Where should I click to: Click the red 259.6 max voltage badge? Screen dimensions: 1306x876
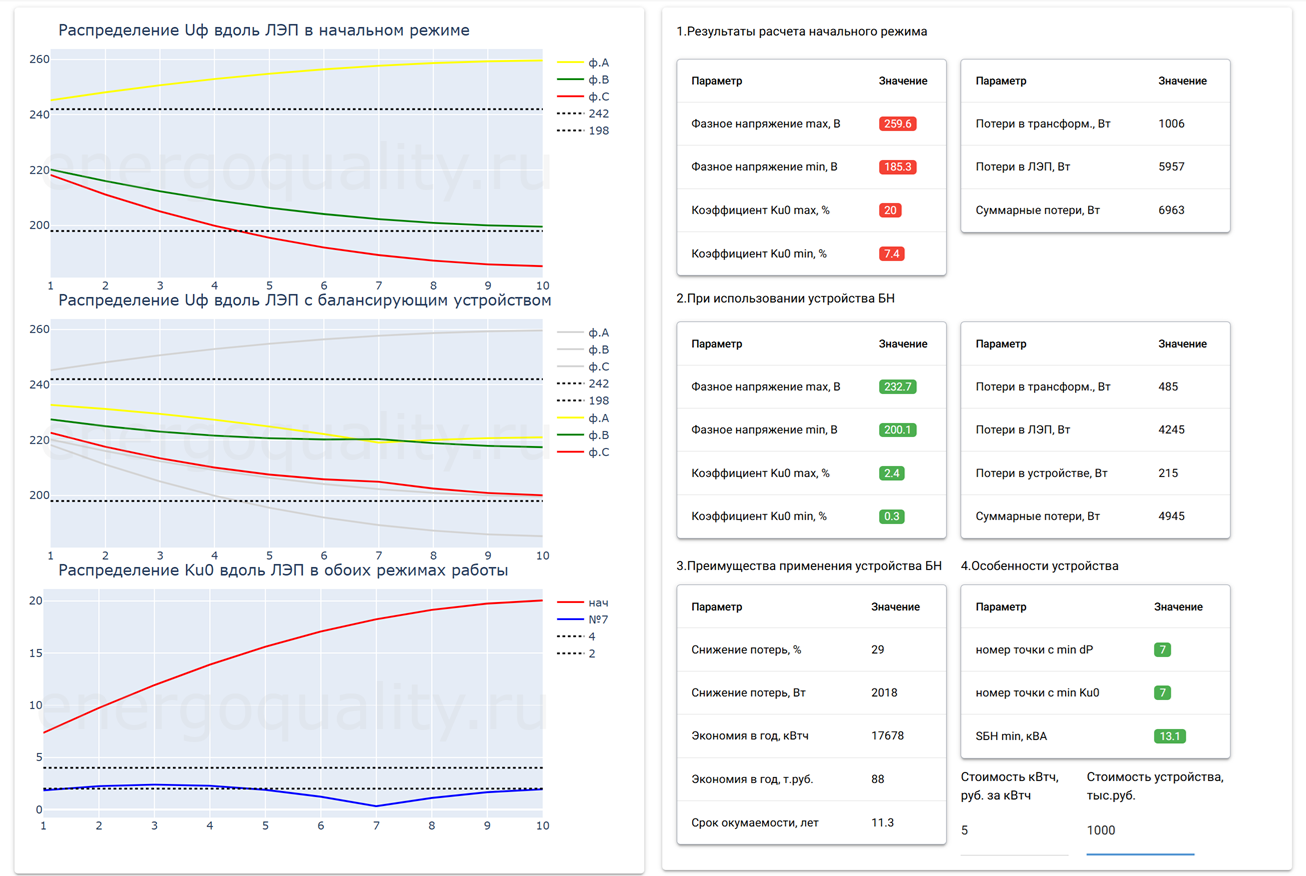coord(897,124)
